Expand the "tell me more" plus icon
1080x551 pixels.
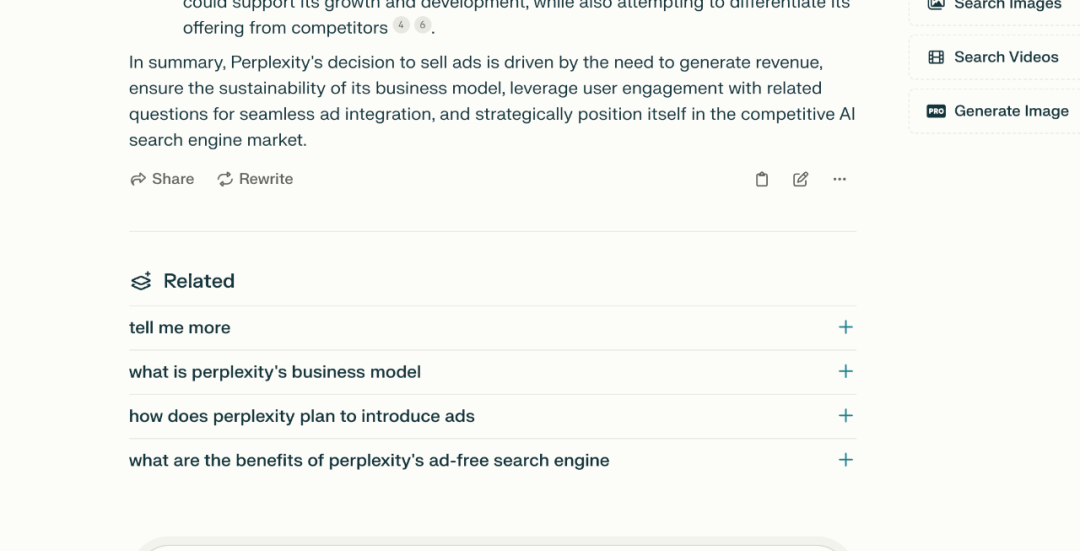click(x=846, y=327)
